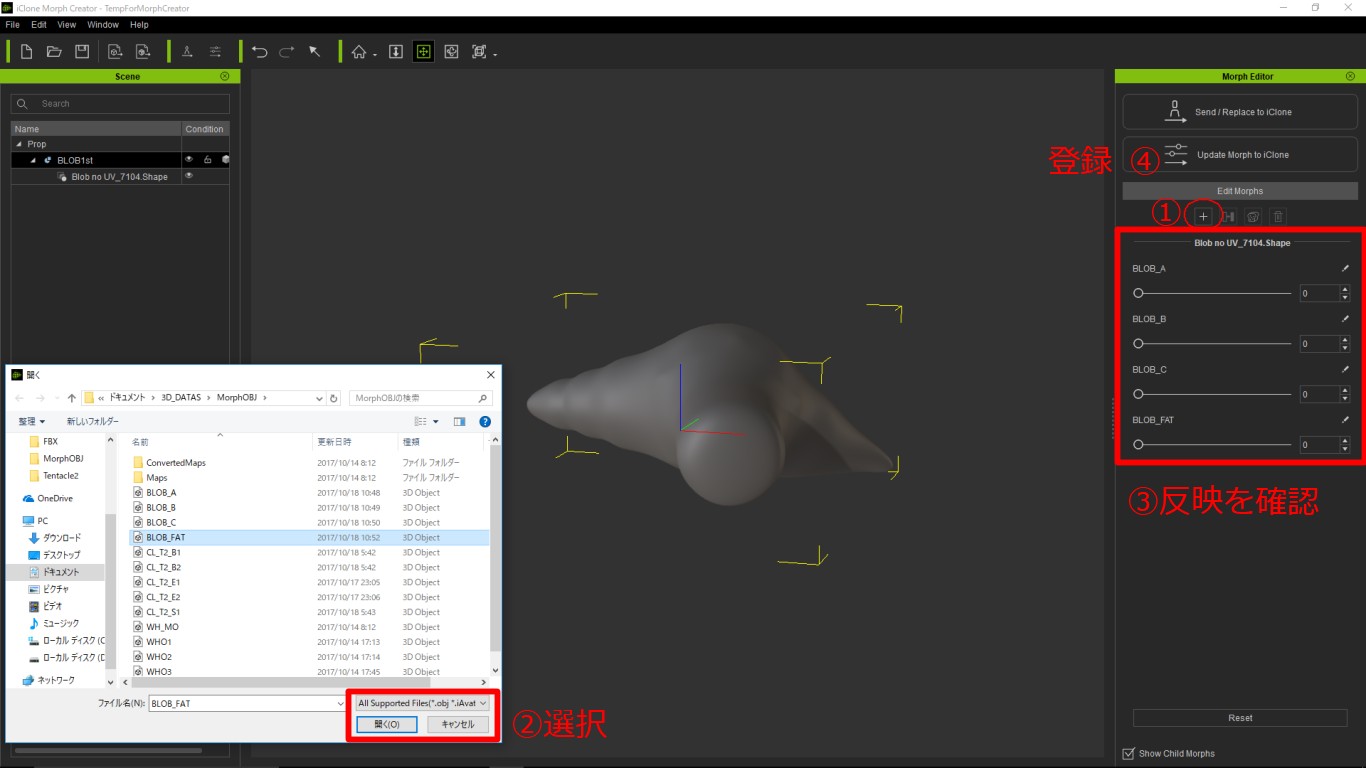
Task: Click the rotate tool icon in toolbar
Action: [x=451, y=52]
